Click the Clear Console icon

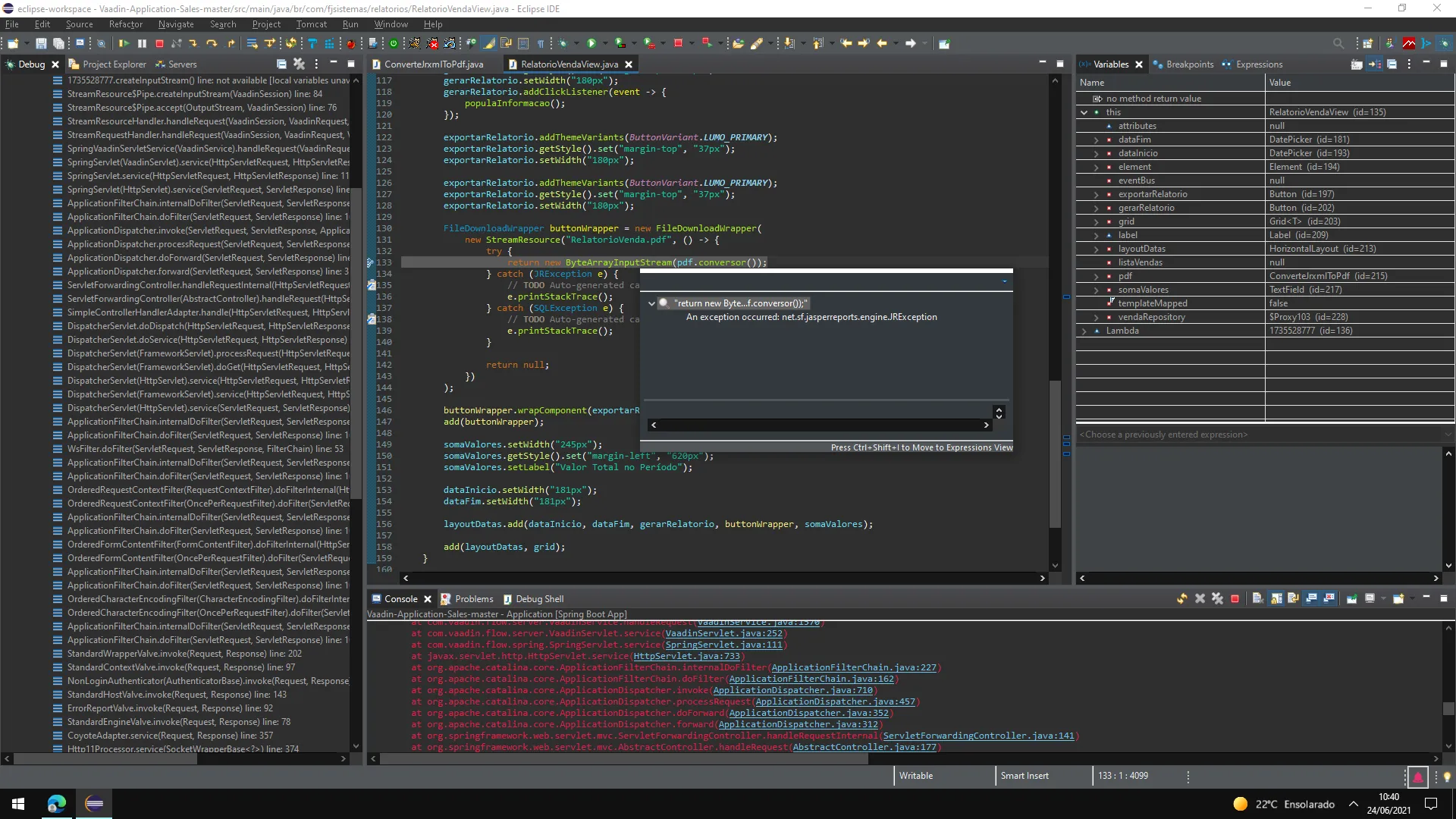[x=1257, y=599]
